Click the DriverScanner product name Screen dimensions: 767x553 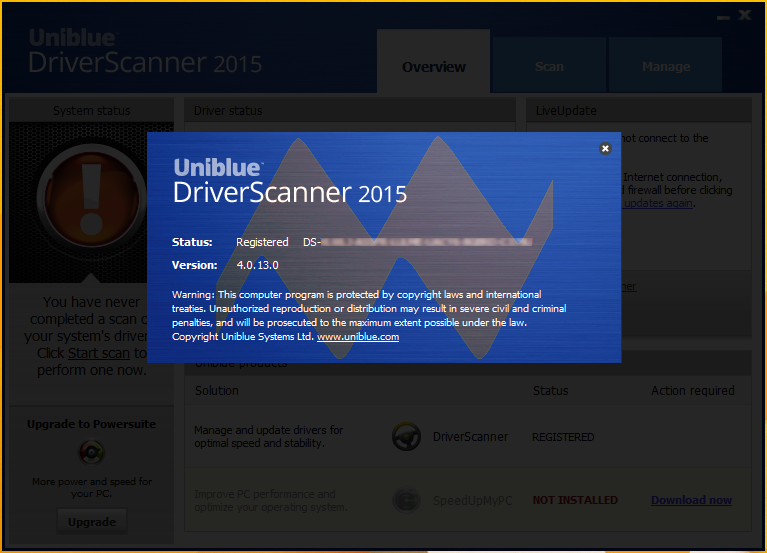pyautogui.click(x=470, y=436)
